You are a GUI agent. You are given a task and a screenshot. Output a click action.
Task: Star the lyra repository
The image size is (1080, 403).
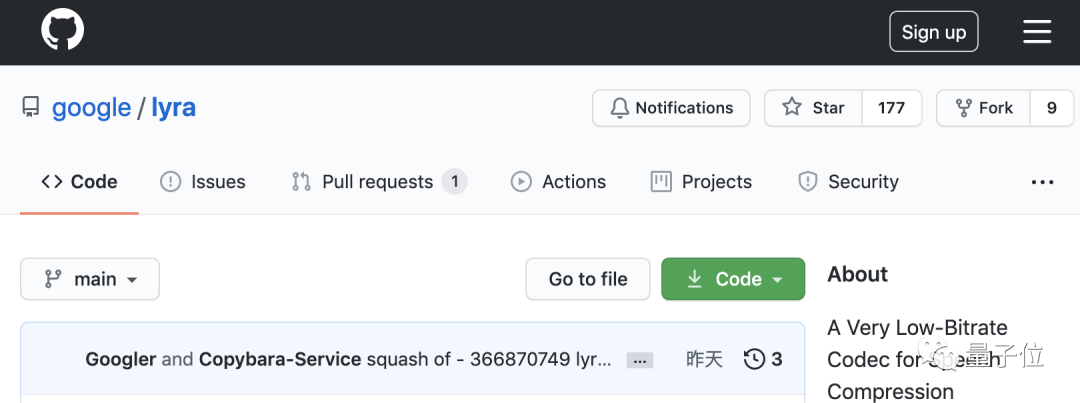pyautogui.click(x=813, y=108)
